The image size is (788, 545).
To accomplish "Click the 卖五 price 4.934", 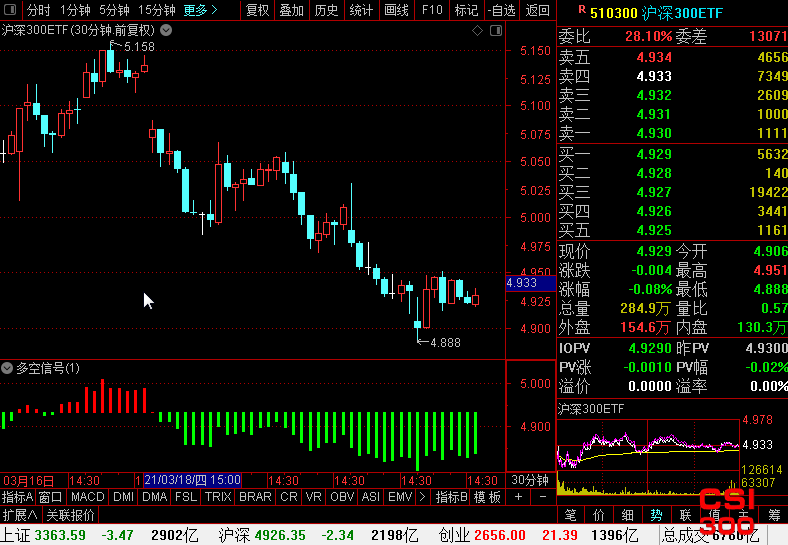I will tap(654, 57).
